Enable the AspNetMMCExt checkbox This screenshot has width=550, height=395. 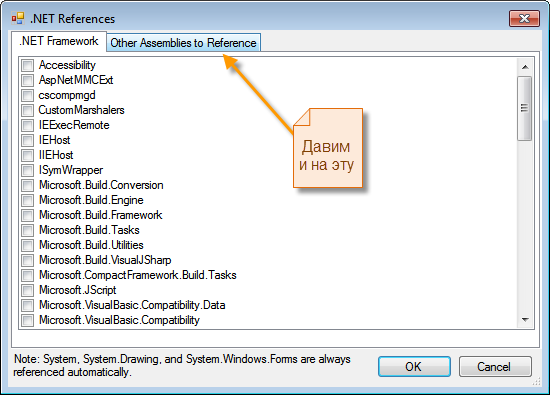[x=27, y=80]
